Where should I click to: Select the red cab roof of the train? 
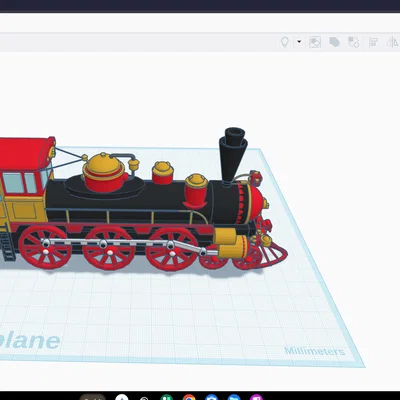(25, 154)
